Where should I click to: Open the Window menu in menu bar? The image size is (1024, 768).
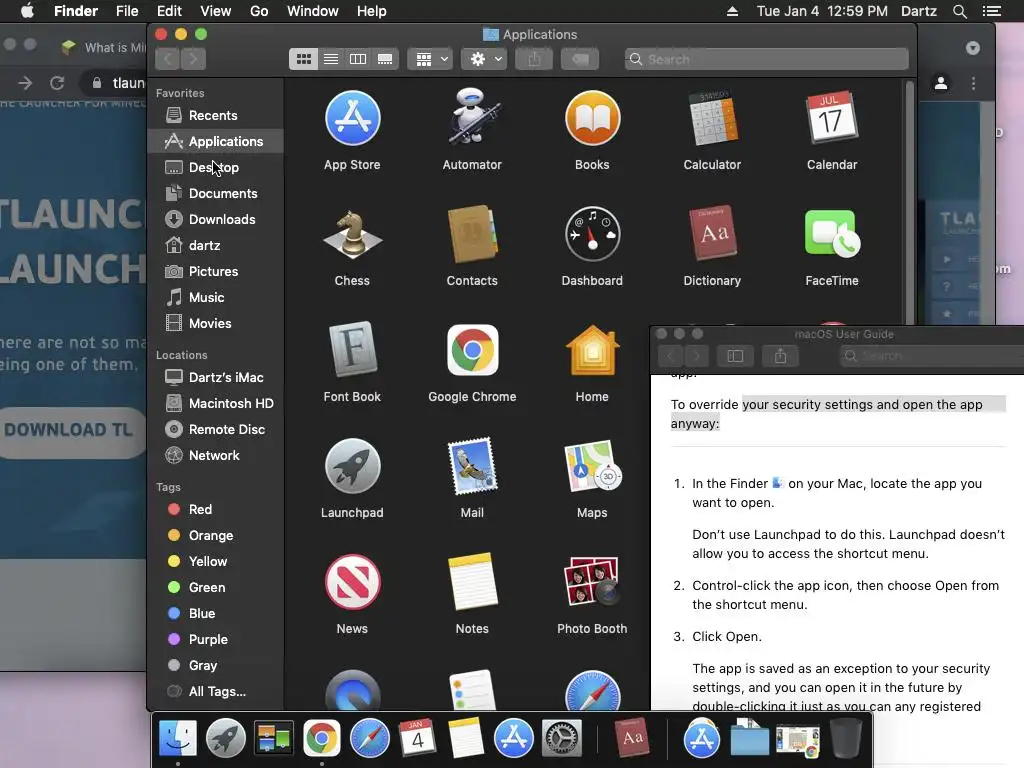pos(313,11)
